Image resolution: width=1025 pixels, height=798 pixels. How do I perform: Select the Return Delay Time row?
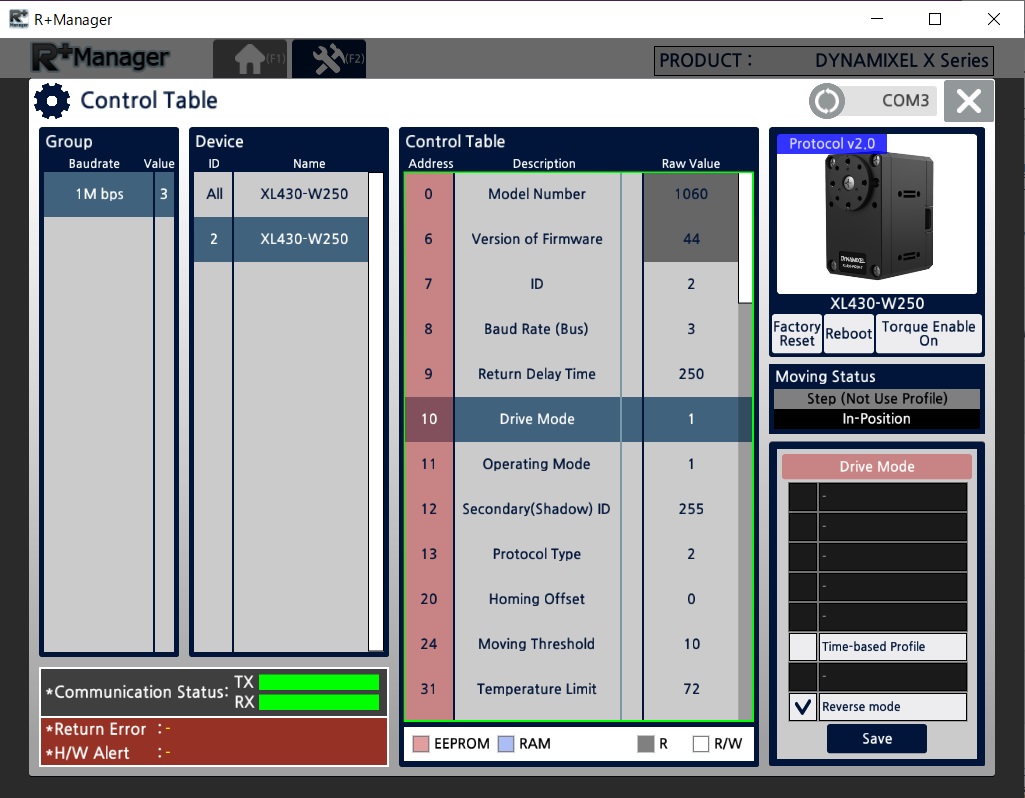click(571, 374)
